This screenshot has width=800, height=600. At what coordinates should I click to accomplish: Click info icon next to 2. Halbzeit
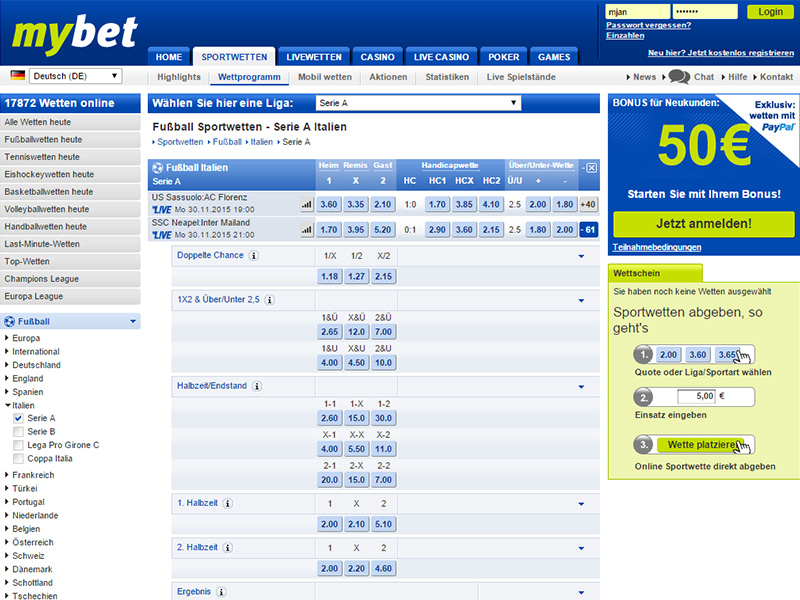[x=228, y=548]
